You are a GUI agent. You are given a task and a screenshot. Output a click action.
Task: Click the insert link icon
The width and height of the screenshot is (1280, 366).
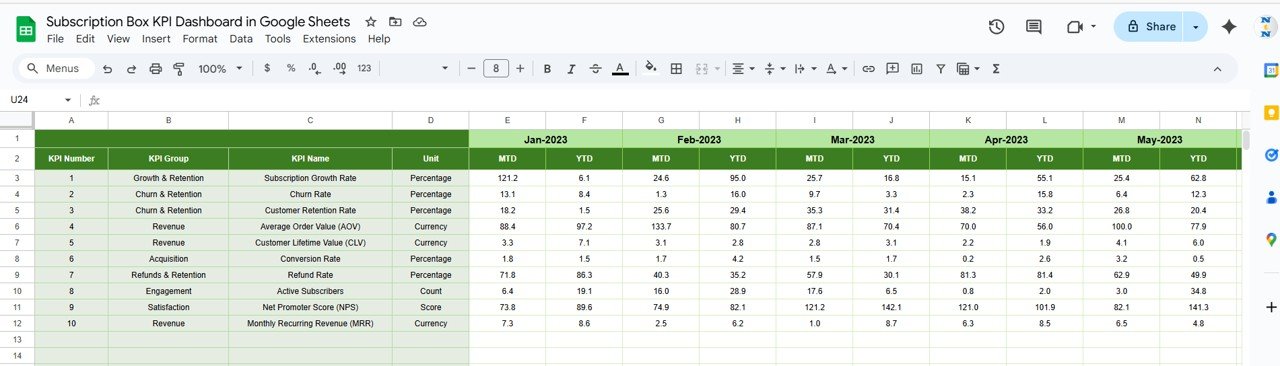(868, 68)
